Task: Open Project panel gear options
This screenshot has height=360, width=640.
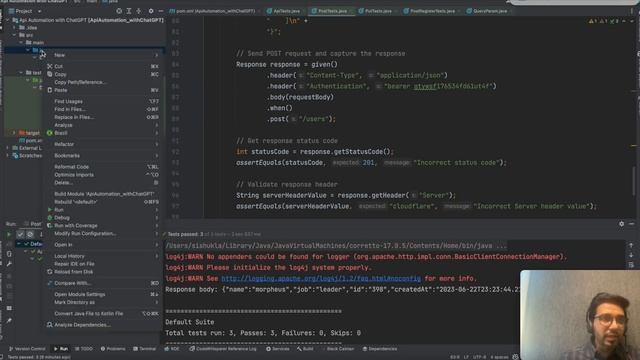Action: coord(151,11)
